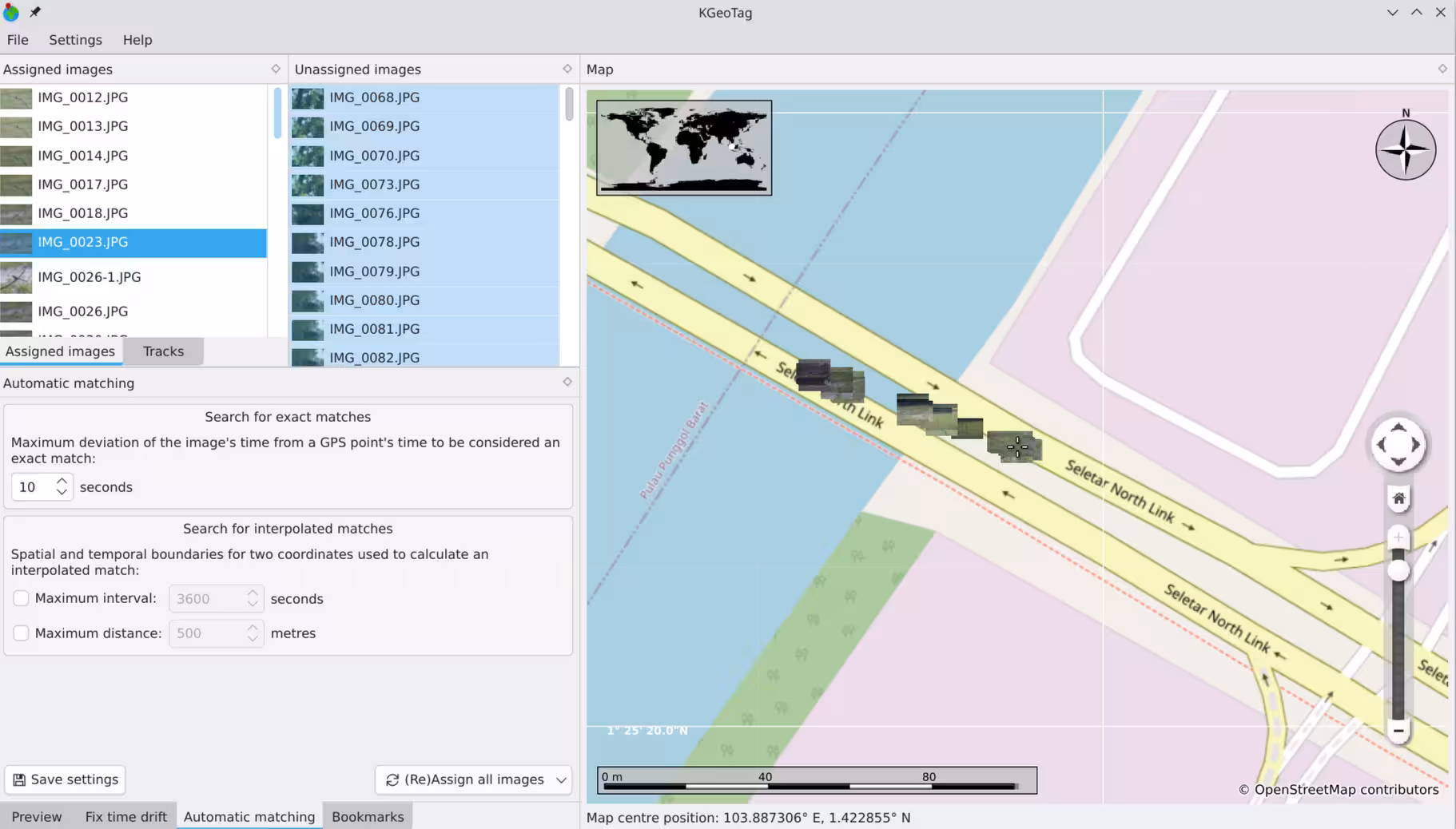Switch to the Fix time drift tab
1456x829 pixels.
[126, 817]
